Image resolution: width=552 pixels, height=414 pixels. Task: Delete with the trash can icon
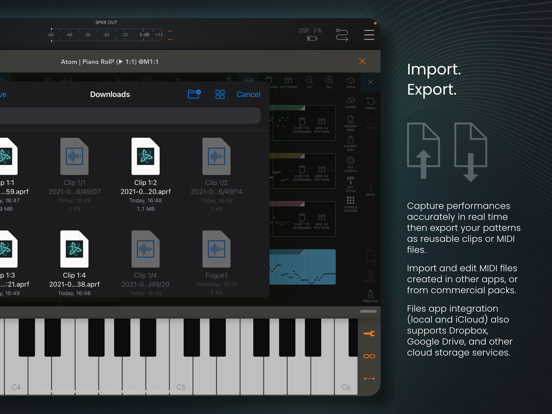pos(370,276)
